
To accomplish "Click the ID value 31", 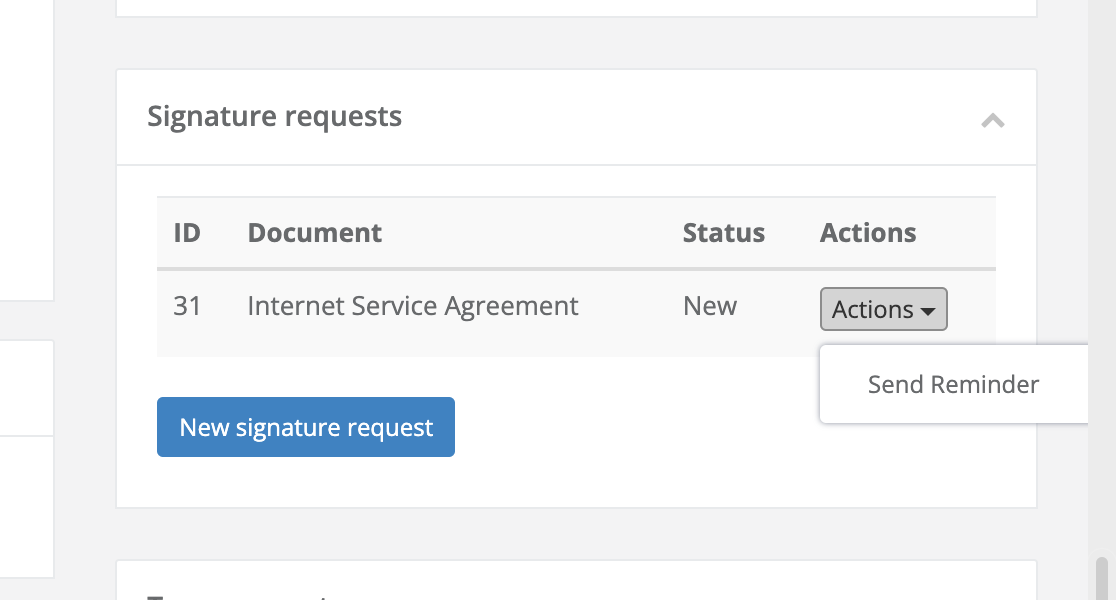I will click(188, 306).
